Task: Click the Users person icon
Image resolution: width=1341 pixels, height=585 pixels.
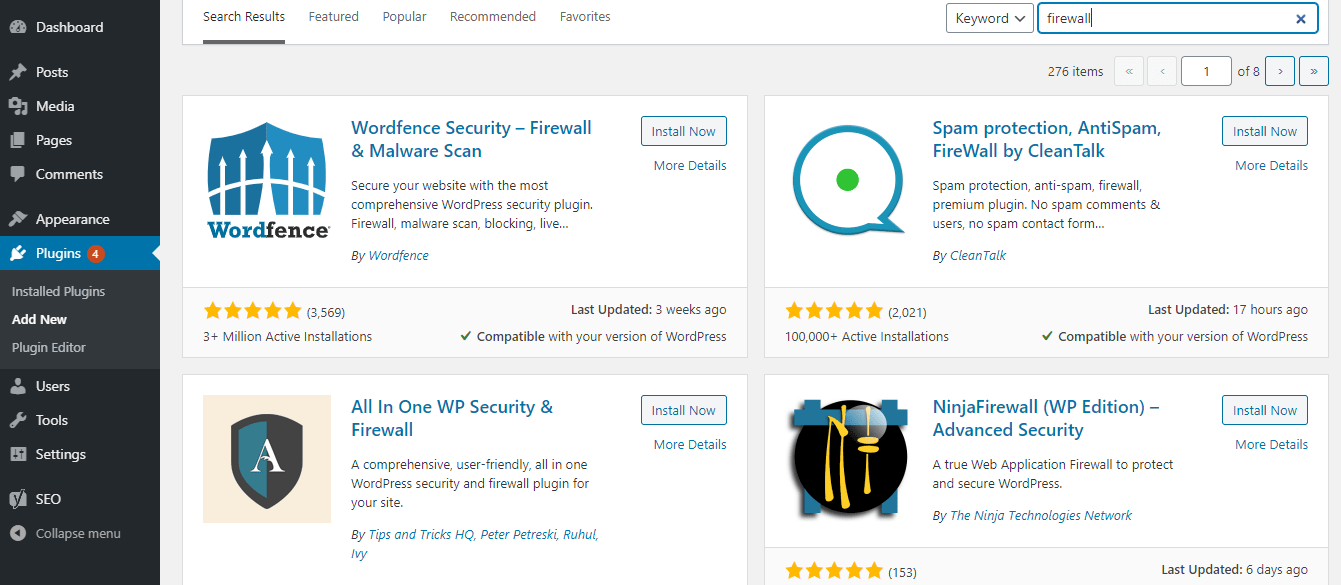Action: pyautogui.click(x=18, y=386)
